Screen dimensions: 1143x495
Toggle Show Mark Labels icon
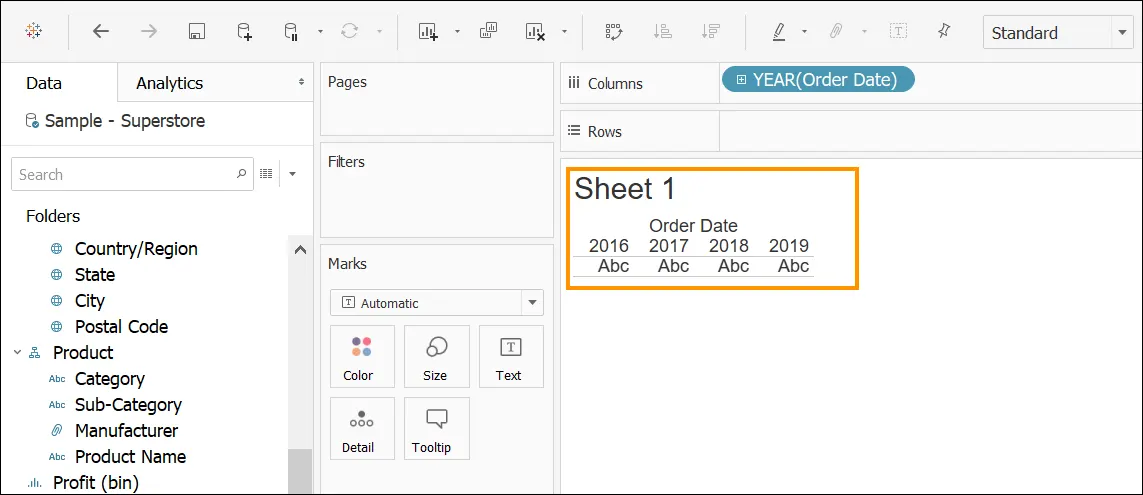(x=899, y=31)
